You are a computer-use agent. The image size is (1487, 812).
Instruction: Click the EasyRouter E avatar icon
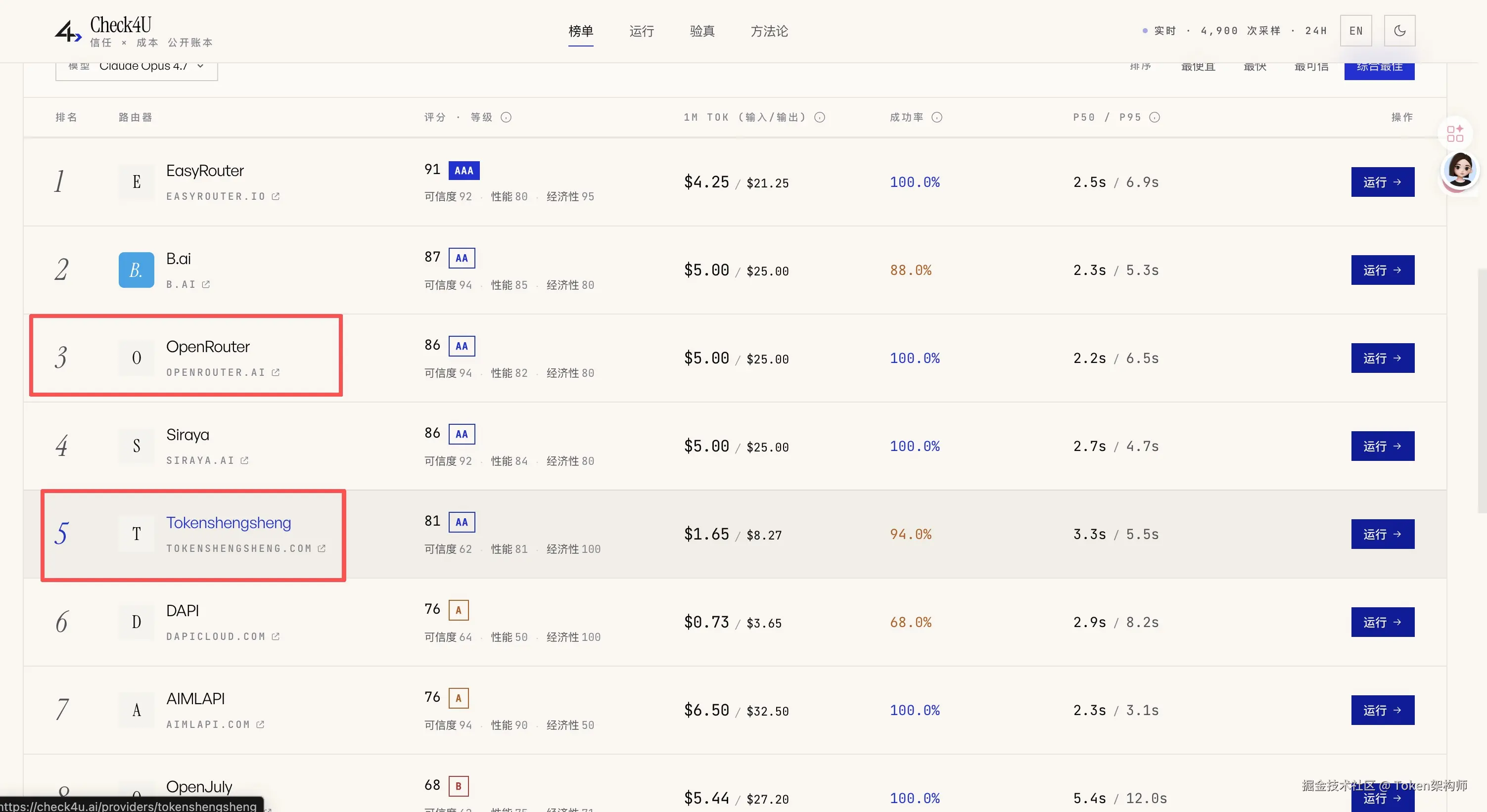[136, 182]
